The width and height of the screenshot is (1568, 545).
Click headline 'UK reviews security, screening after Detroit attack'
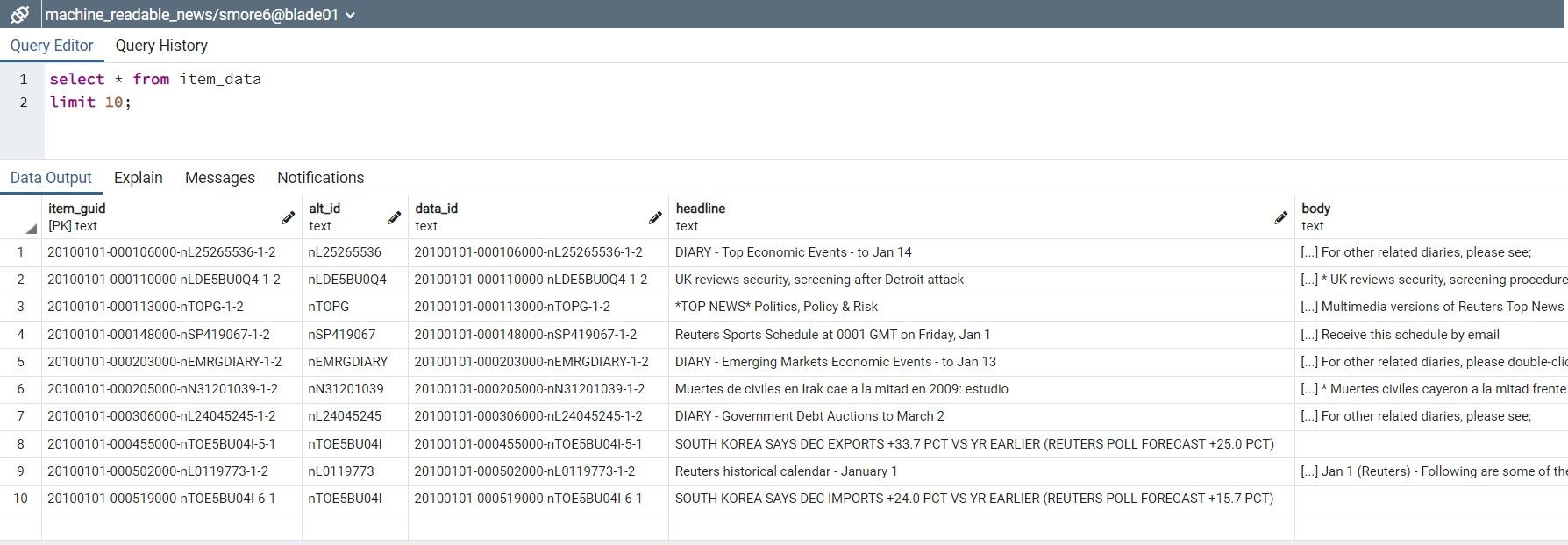(x=981, y=280)
